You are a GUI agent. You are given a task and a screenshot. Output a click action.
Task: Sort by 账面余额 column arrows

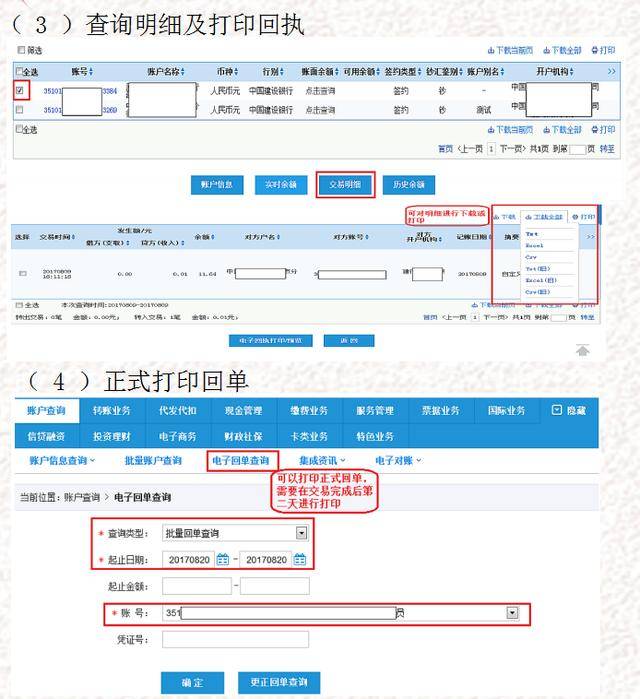[336, 71]
